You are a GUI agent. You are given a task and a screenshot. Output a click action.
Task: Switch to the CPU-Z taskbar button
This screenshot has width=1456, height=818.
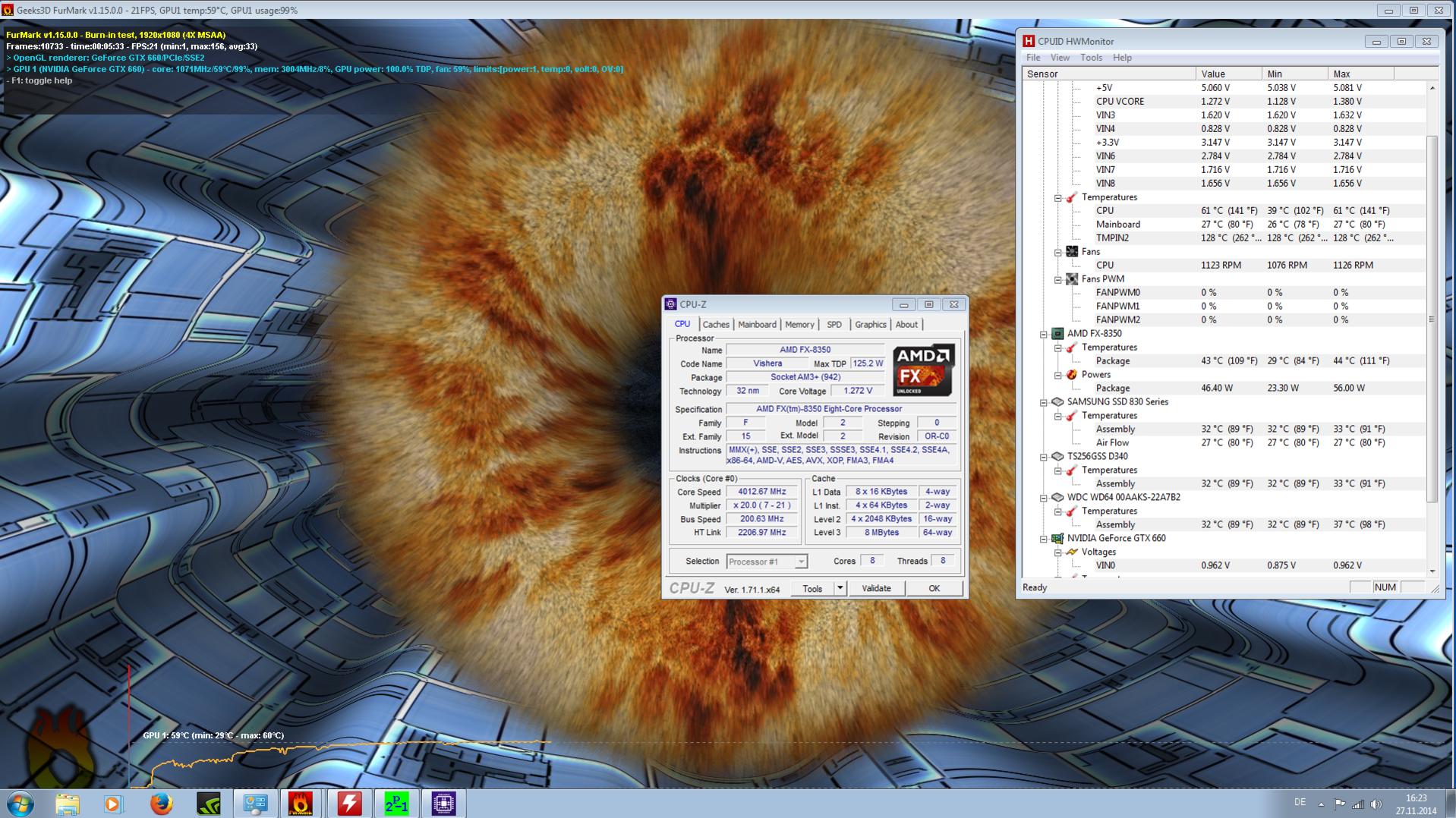[x=443, y=804]
